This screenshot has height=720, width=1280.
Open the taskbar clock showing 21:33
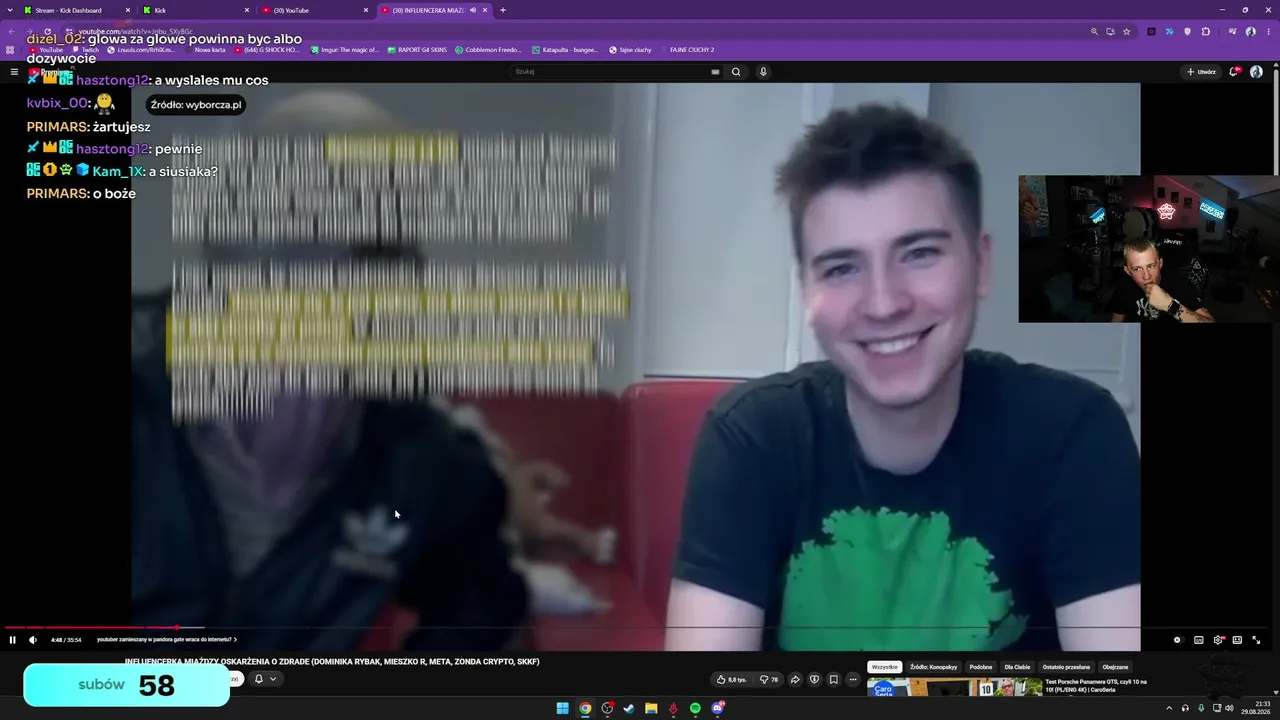coord(1256,708)
